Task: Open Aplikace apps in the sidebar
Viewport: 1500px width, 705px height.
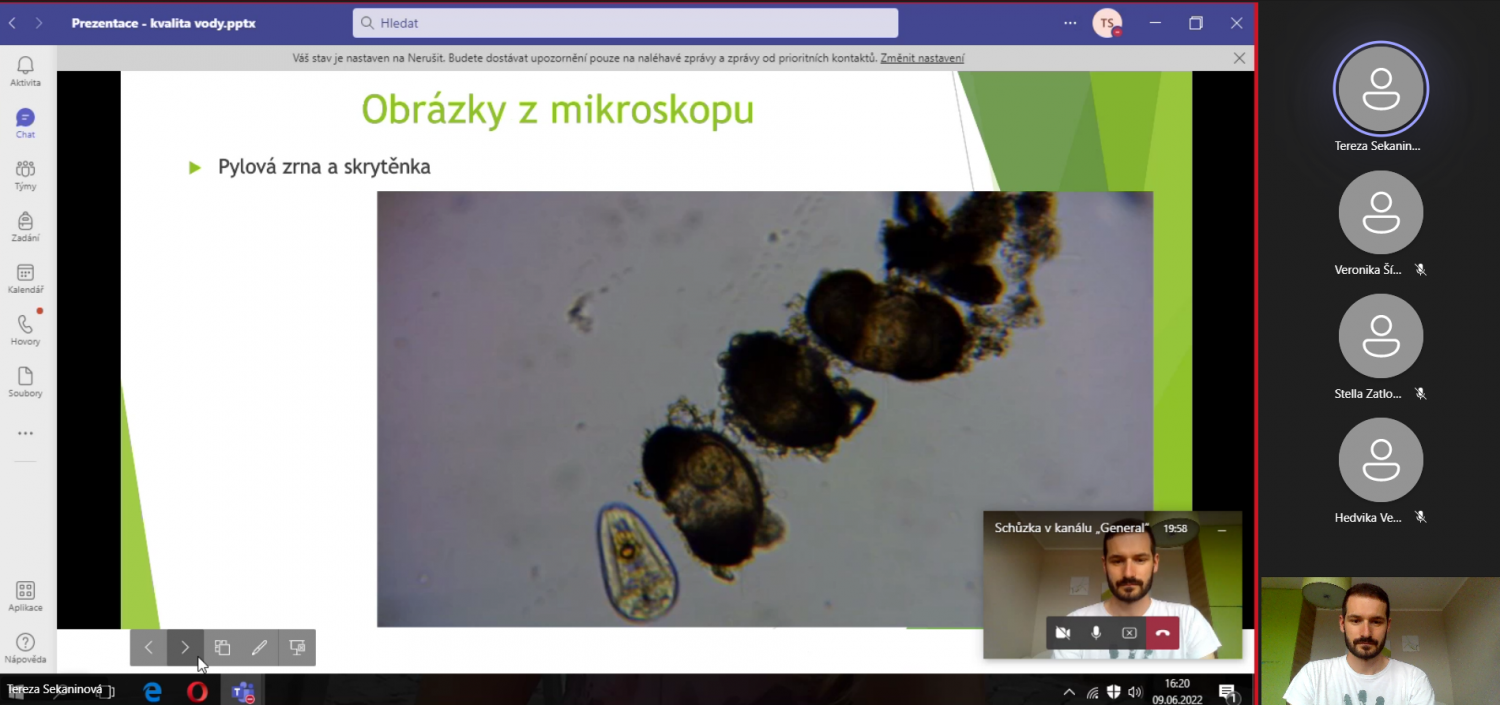Action: pos(25,597)
